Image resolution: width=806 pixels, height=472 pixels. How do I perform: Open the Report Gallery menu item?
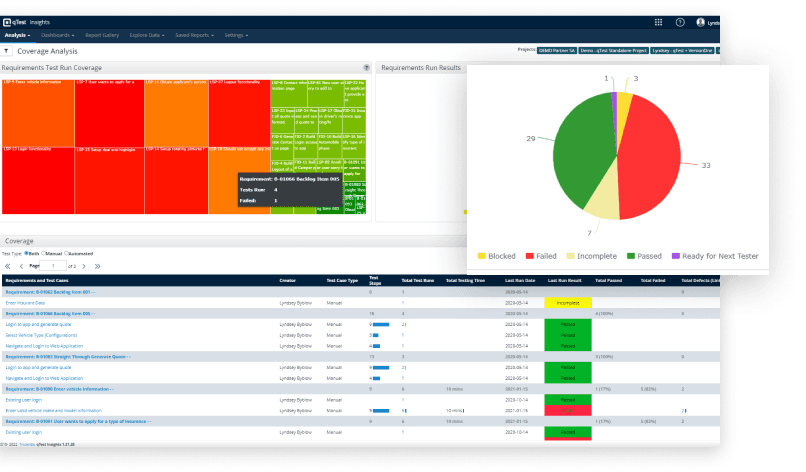pyautogui.click(x=102, y=35)
